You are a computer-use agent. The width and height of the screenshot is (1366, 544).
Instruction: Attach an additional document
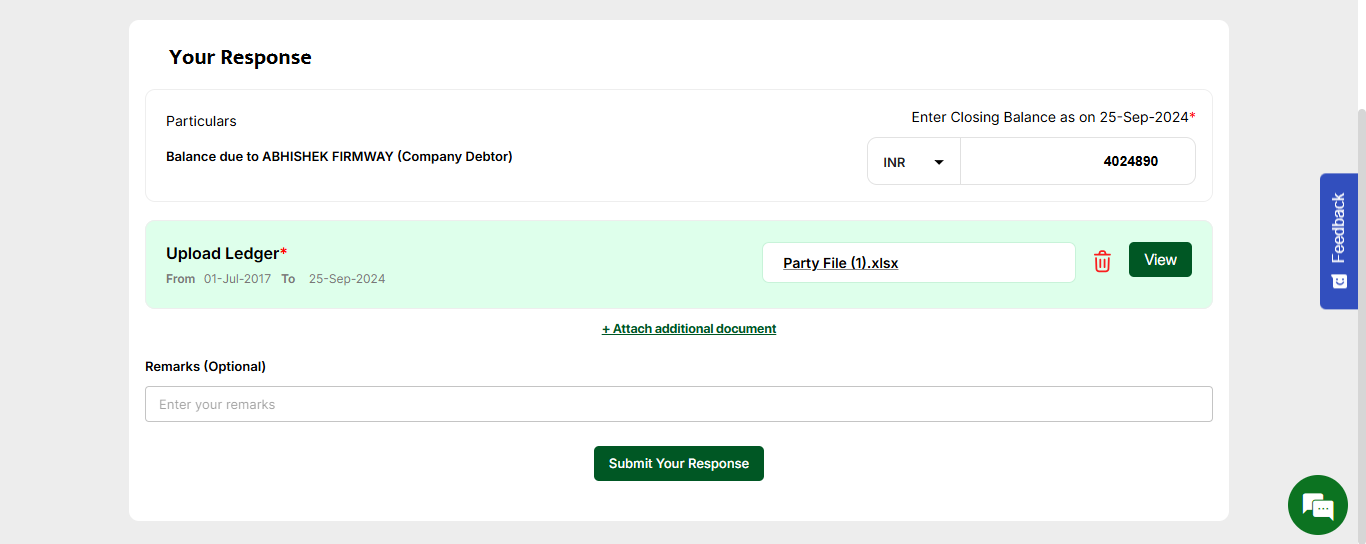(x=689, y=329)
